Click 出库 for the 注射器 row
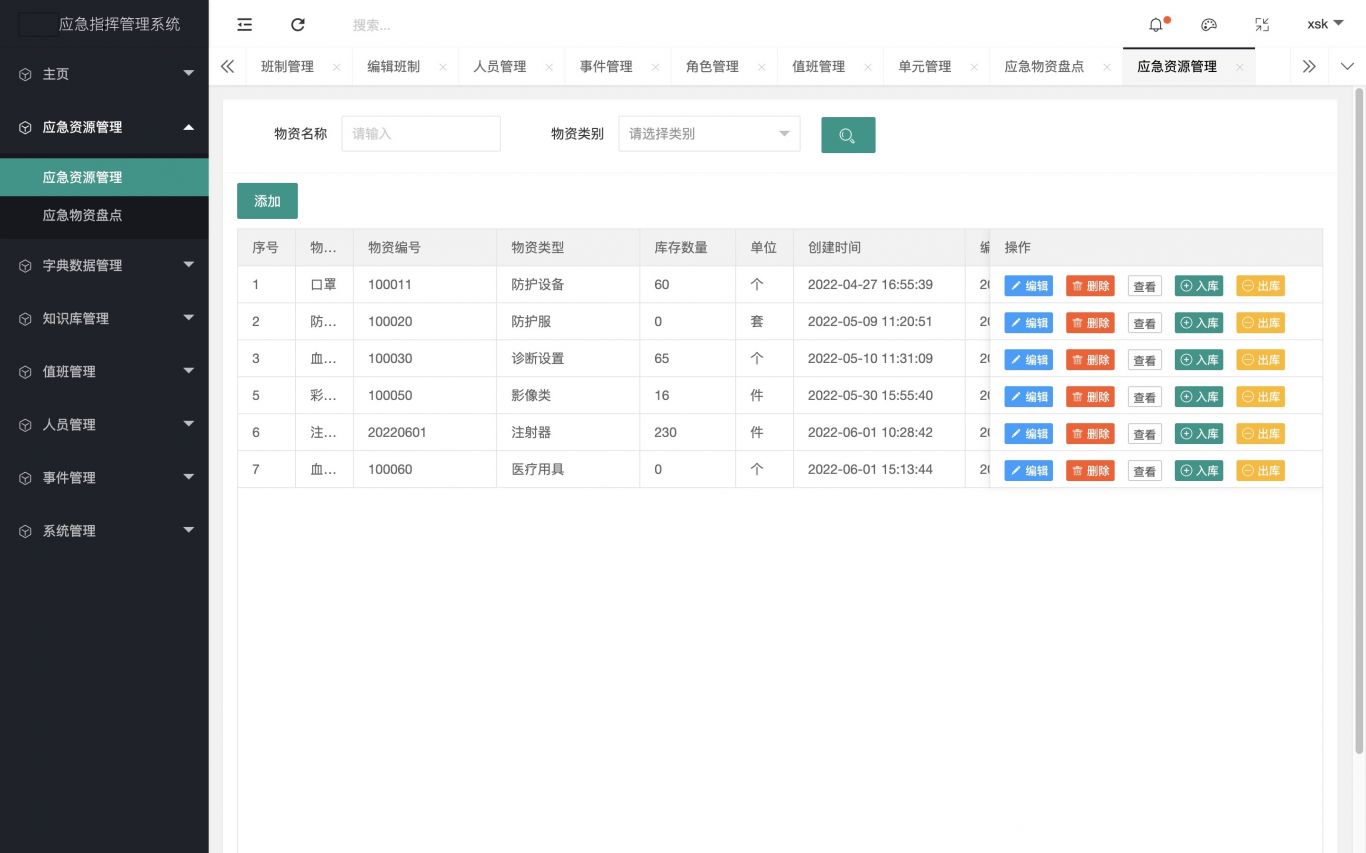The height and width of the screenshot is (853, 1366). click(1260, 434)
